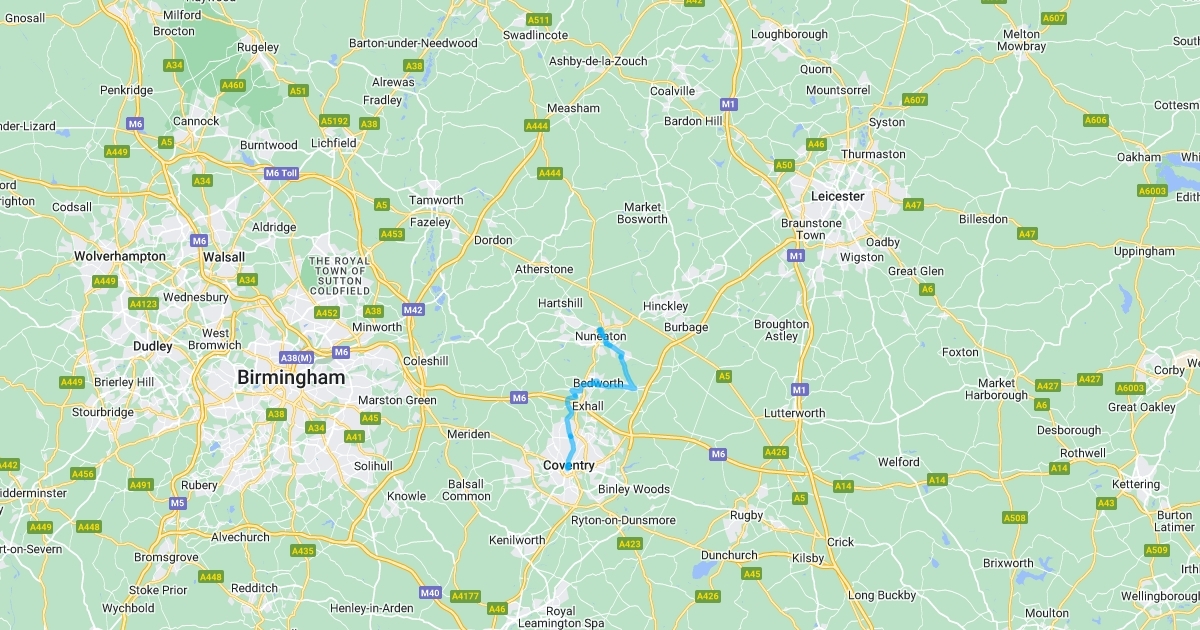The width and height of the screenshot is (1200, 630).
Task: Click the Rugby town label
Action: 747,516
